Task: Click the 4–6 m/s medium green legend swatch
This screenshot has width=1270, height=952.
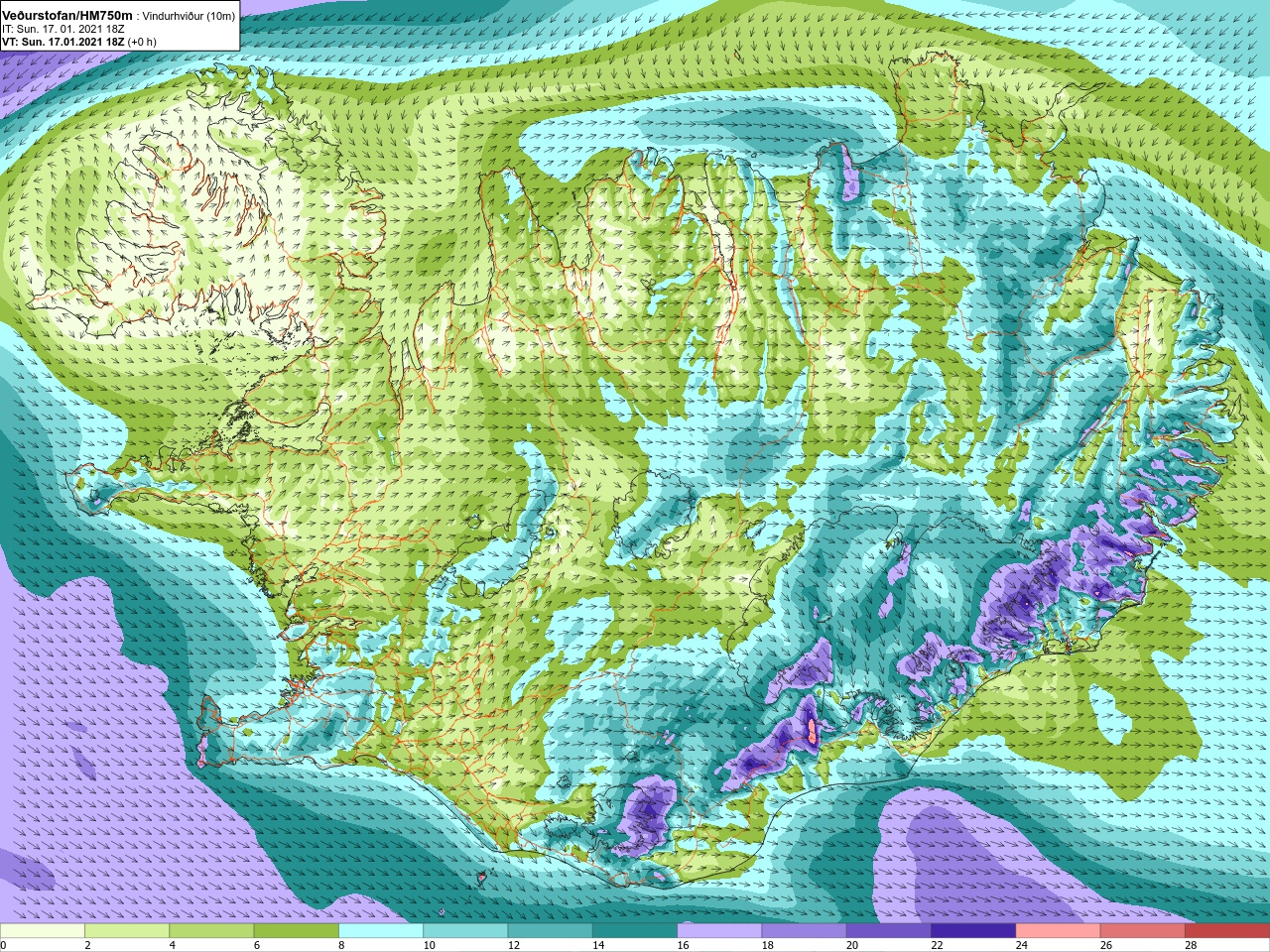Action: point(211,931)
